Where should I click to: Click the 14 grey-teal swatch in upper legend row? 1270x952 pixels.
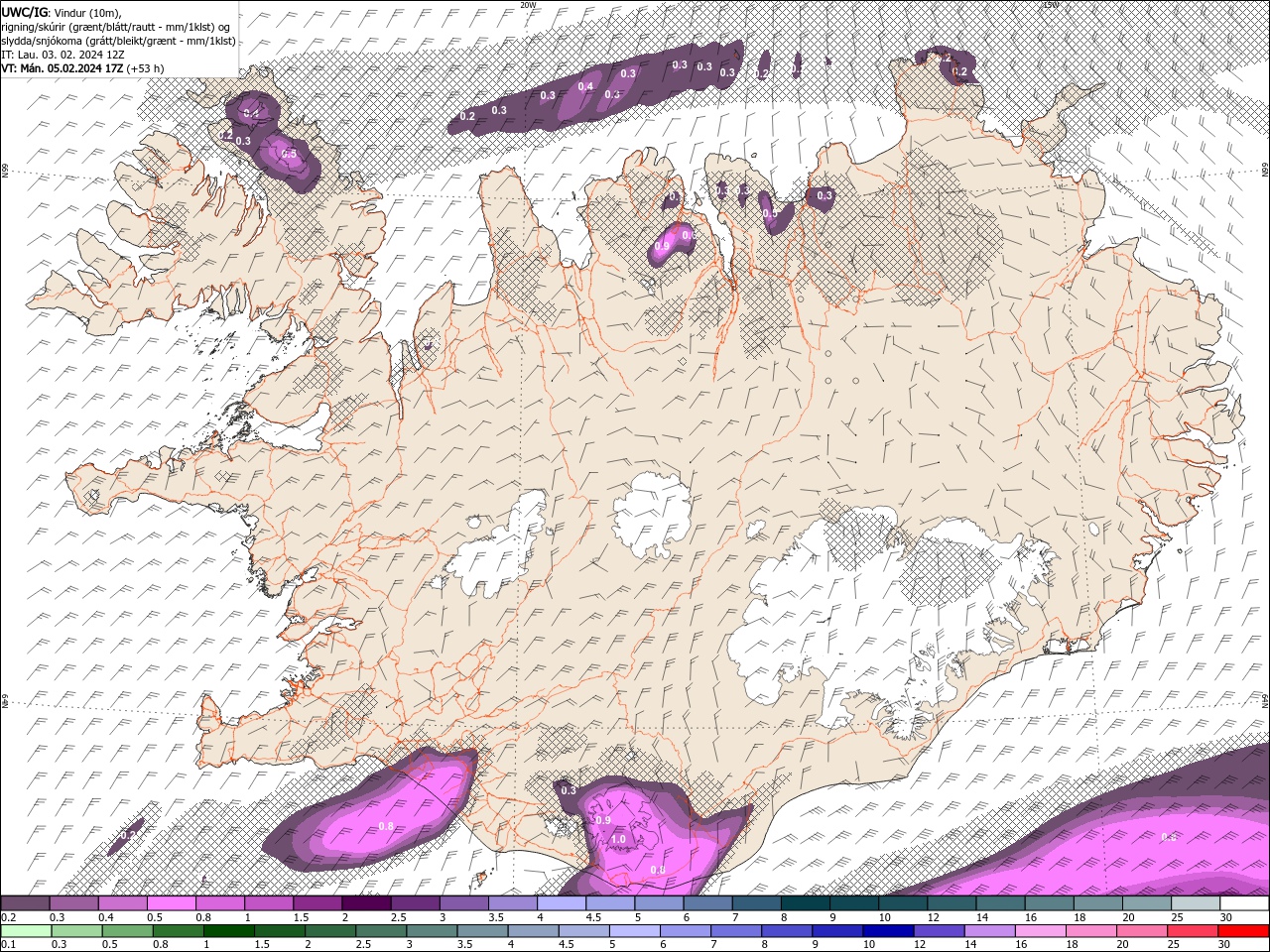tap(1000, 903)
